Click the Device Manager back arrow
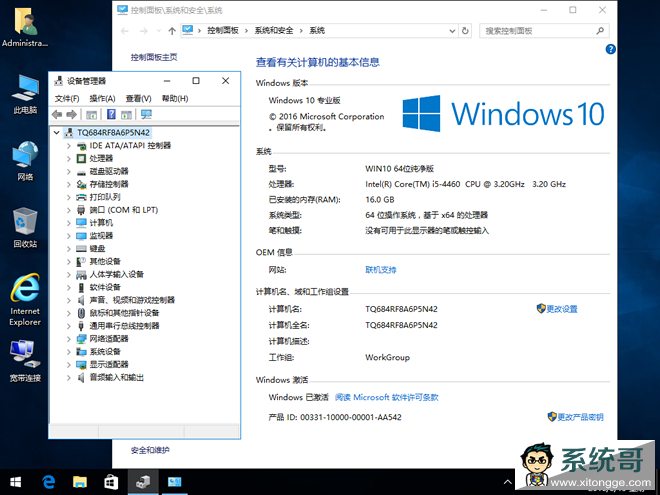 [57, 114]
